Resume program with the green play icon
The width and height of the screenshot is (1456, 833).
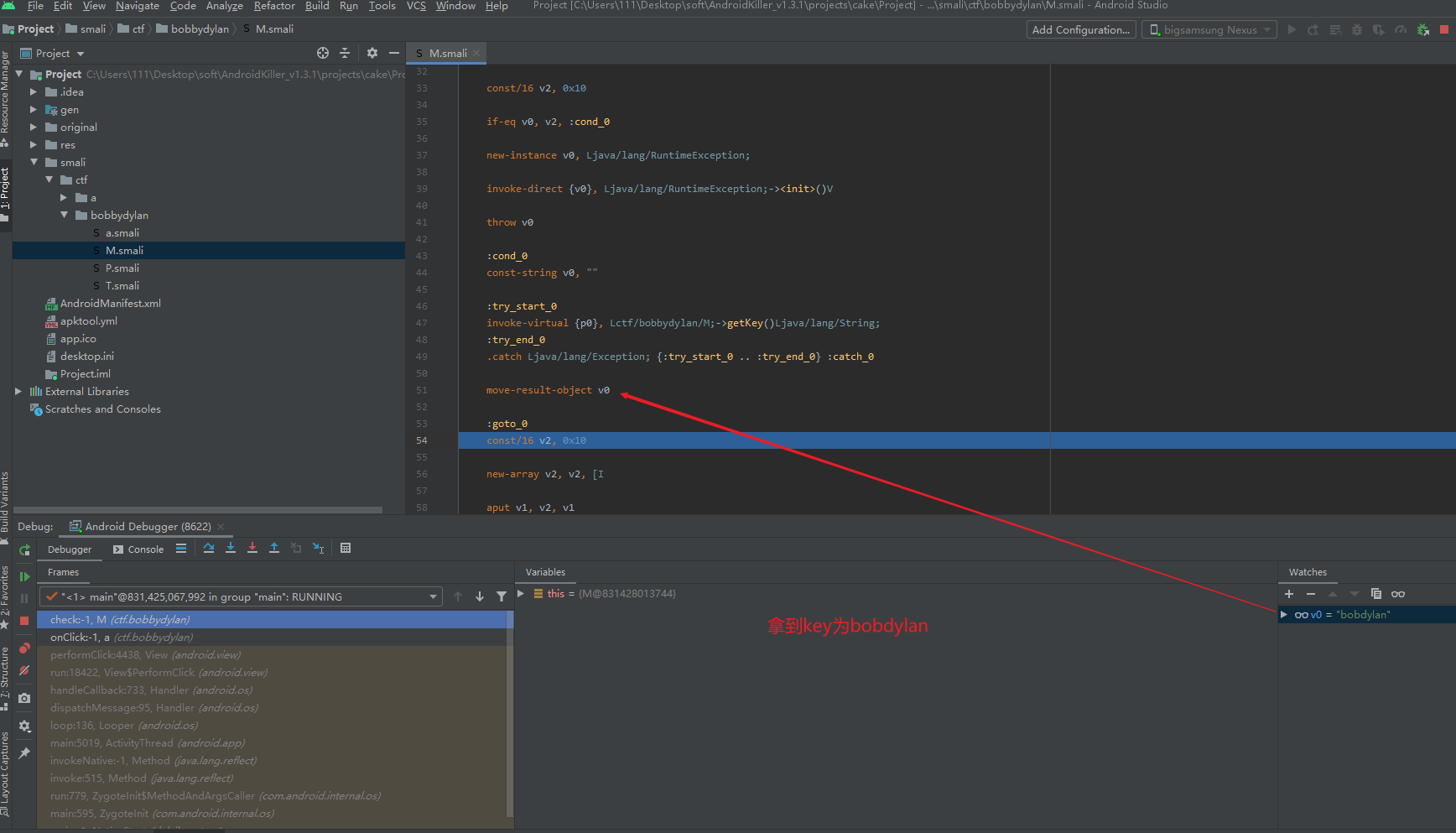[24, 576]
